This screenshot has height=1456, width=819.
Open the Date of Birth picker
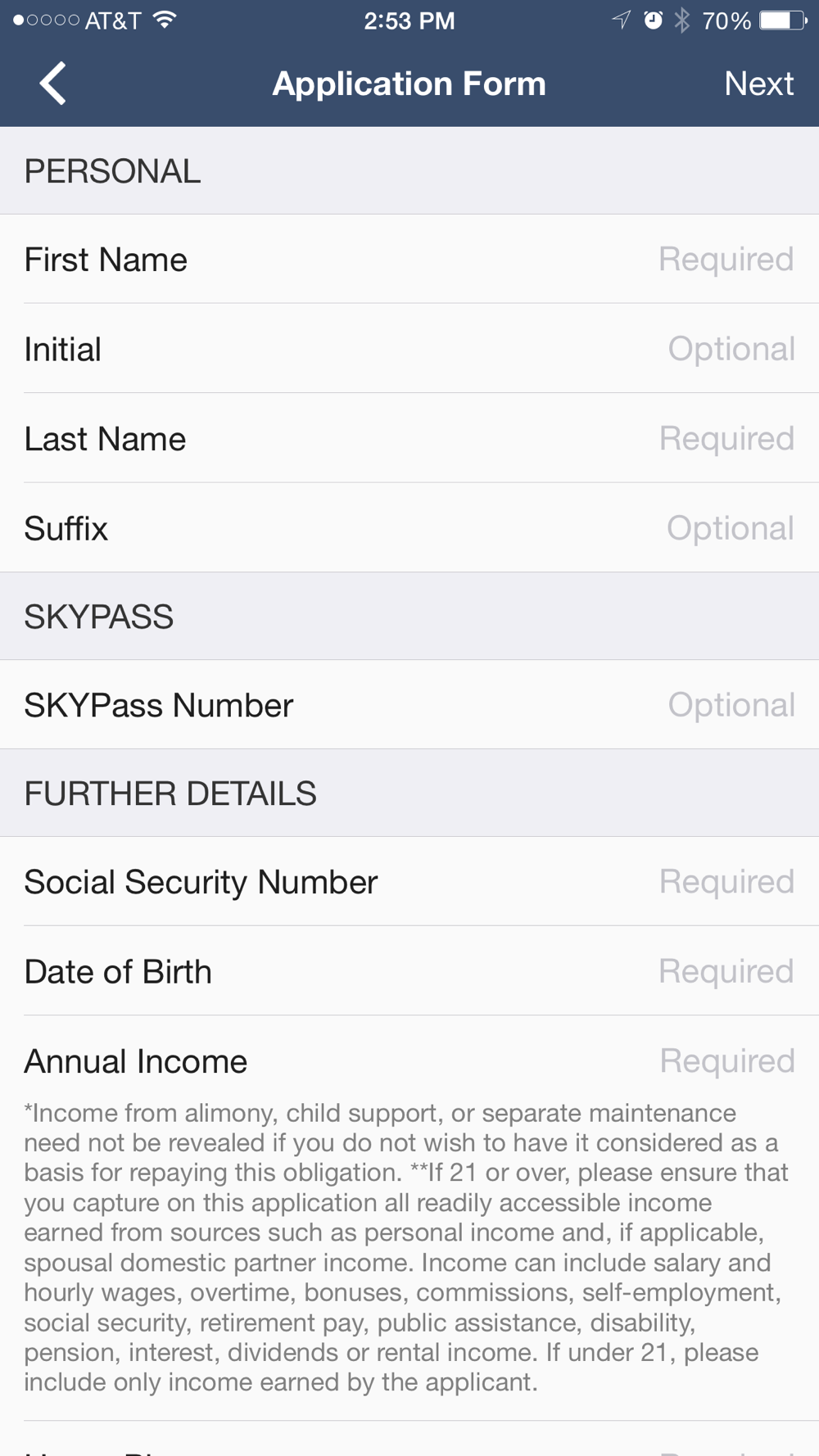(409, 971)
